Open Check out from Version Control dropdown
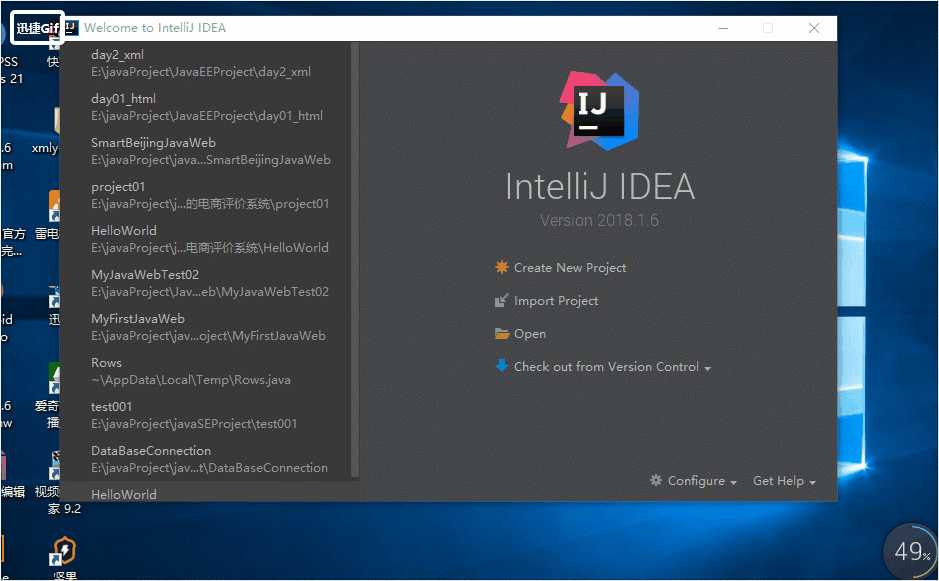The image size is (939, 581). pyautogui.click(x=611, y=367)
